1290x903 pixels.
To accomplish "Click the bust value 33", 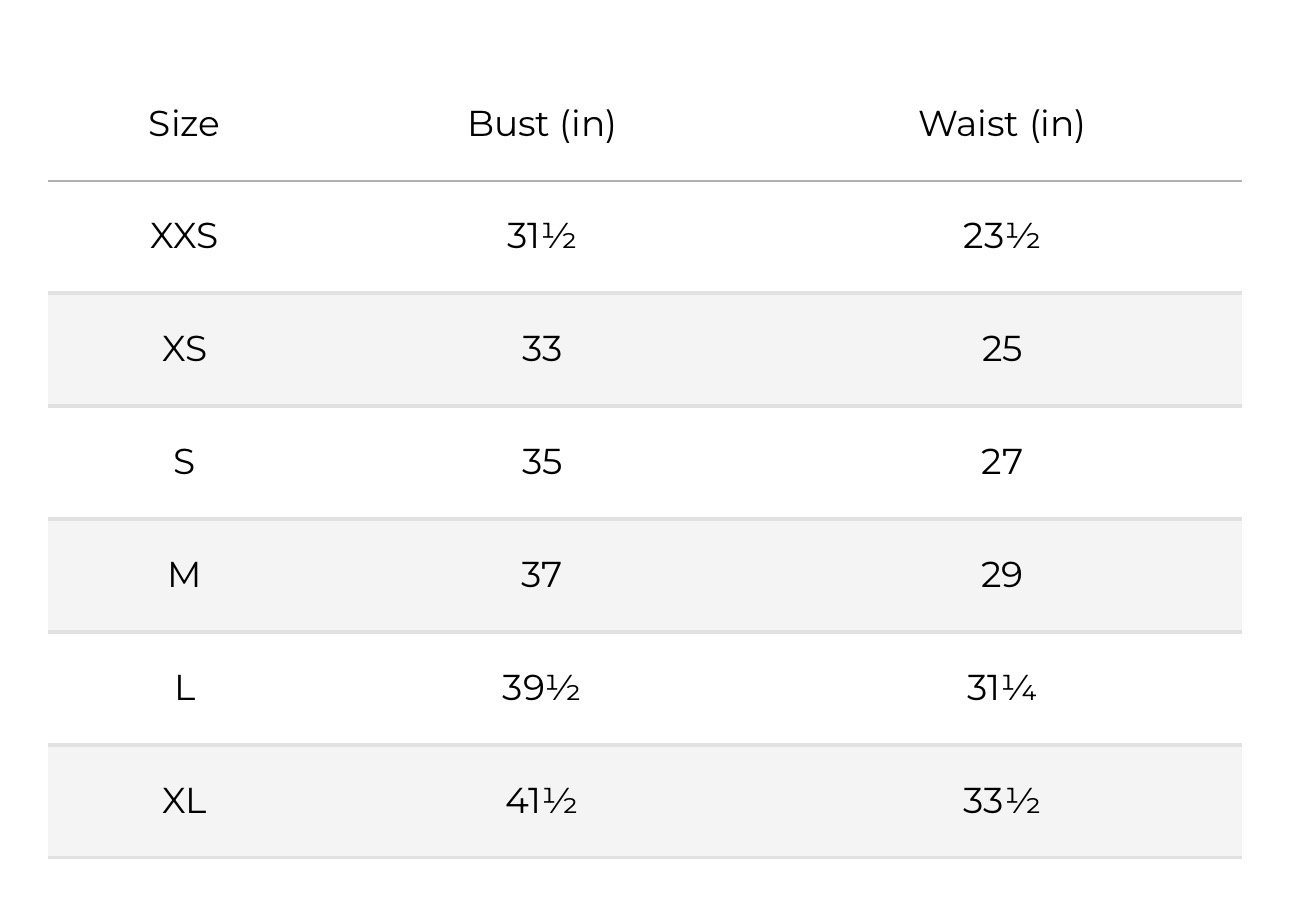I will click(x=541, y=349).
